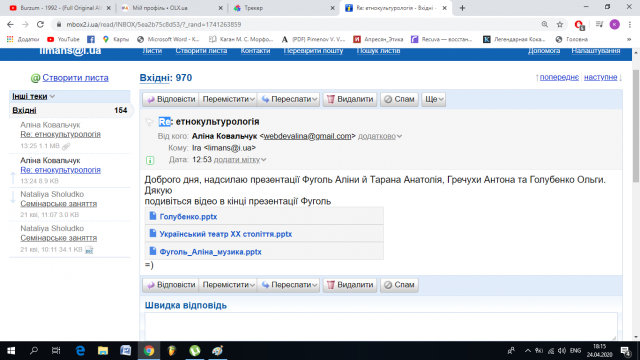Open top Перемістити dropdown
The width and height of the screenshot is (640, 360).
click(228, 99)
